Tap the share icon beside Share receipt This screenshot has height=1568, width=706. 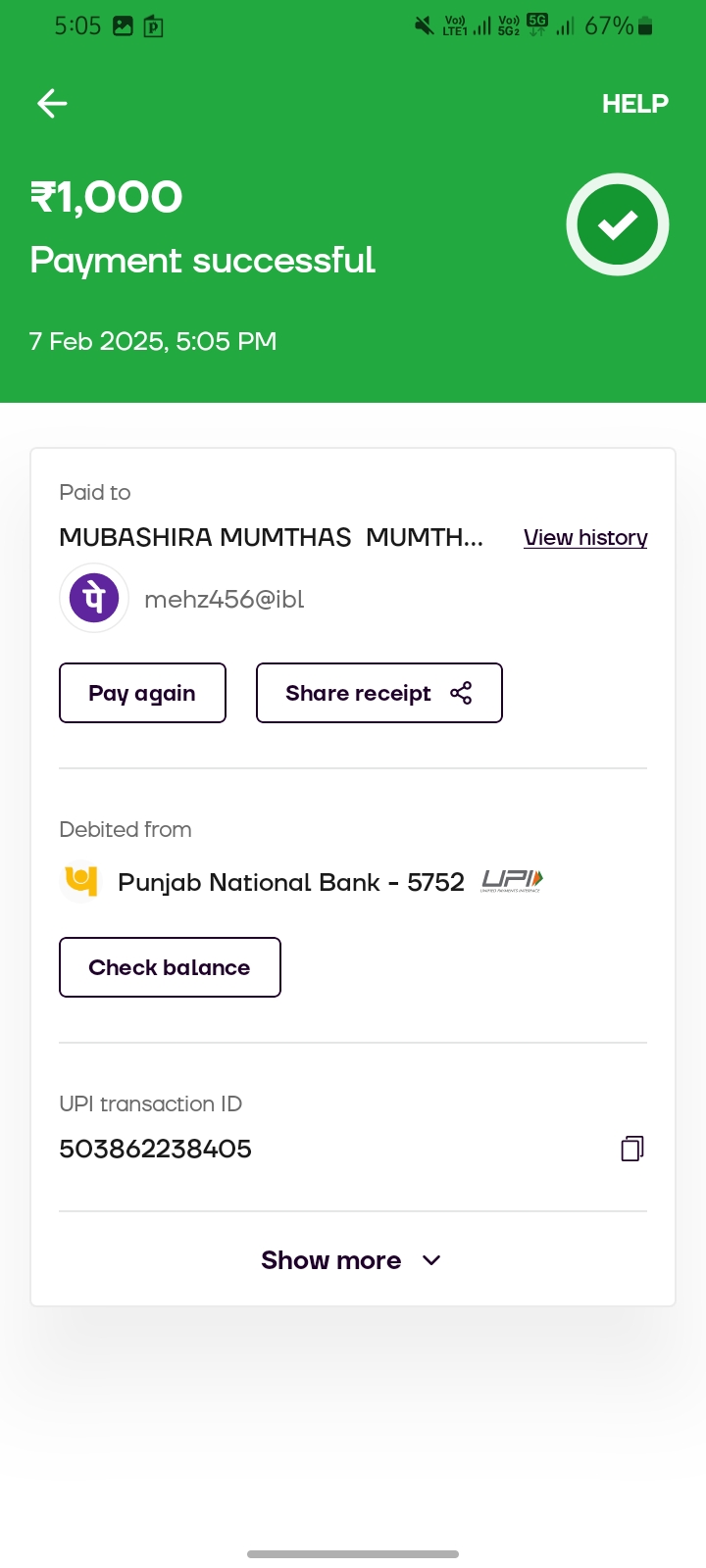[x=461, y=693]
